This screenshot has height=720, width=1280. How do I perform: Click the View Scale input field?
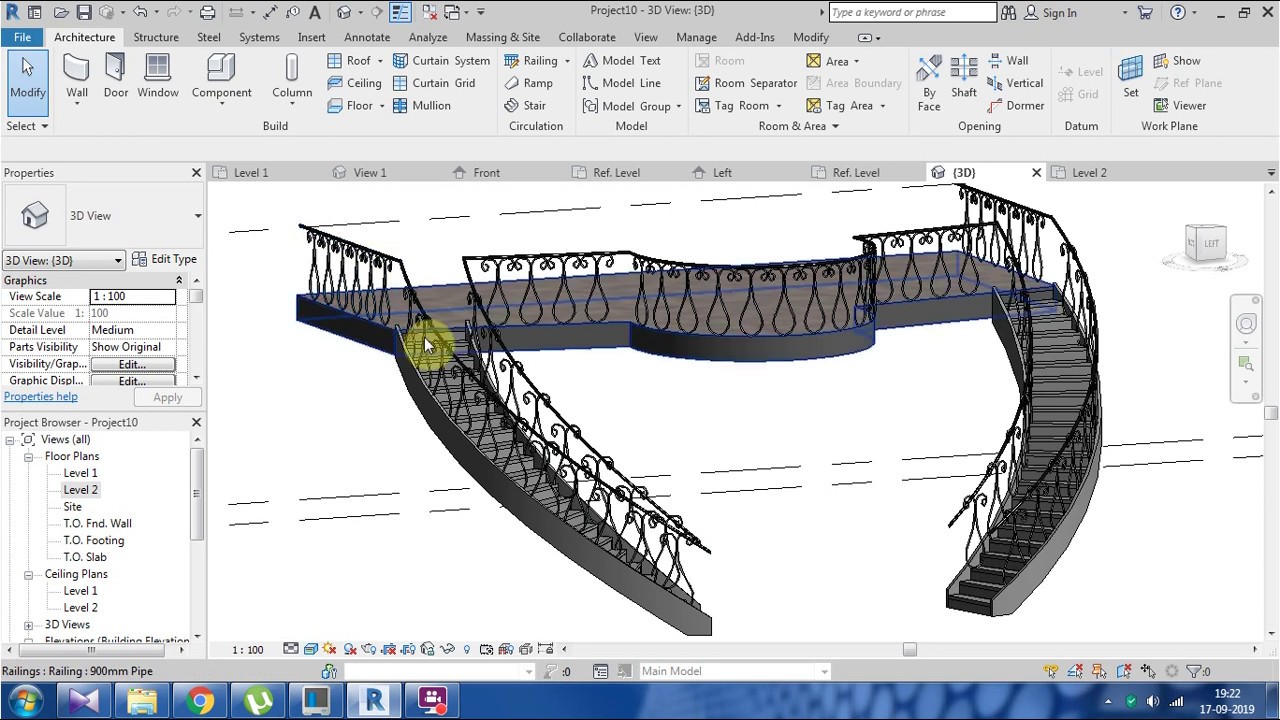coord(132,296)
